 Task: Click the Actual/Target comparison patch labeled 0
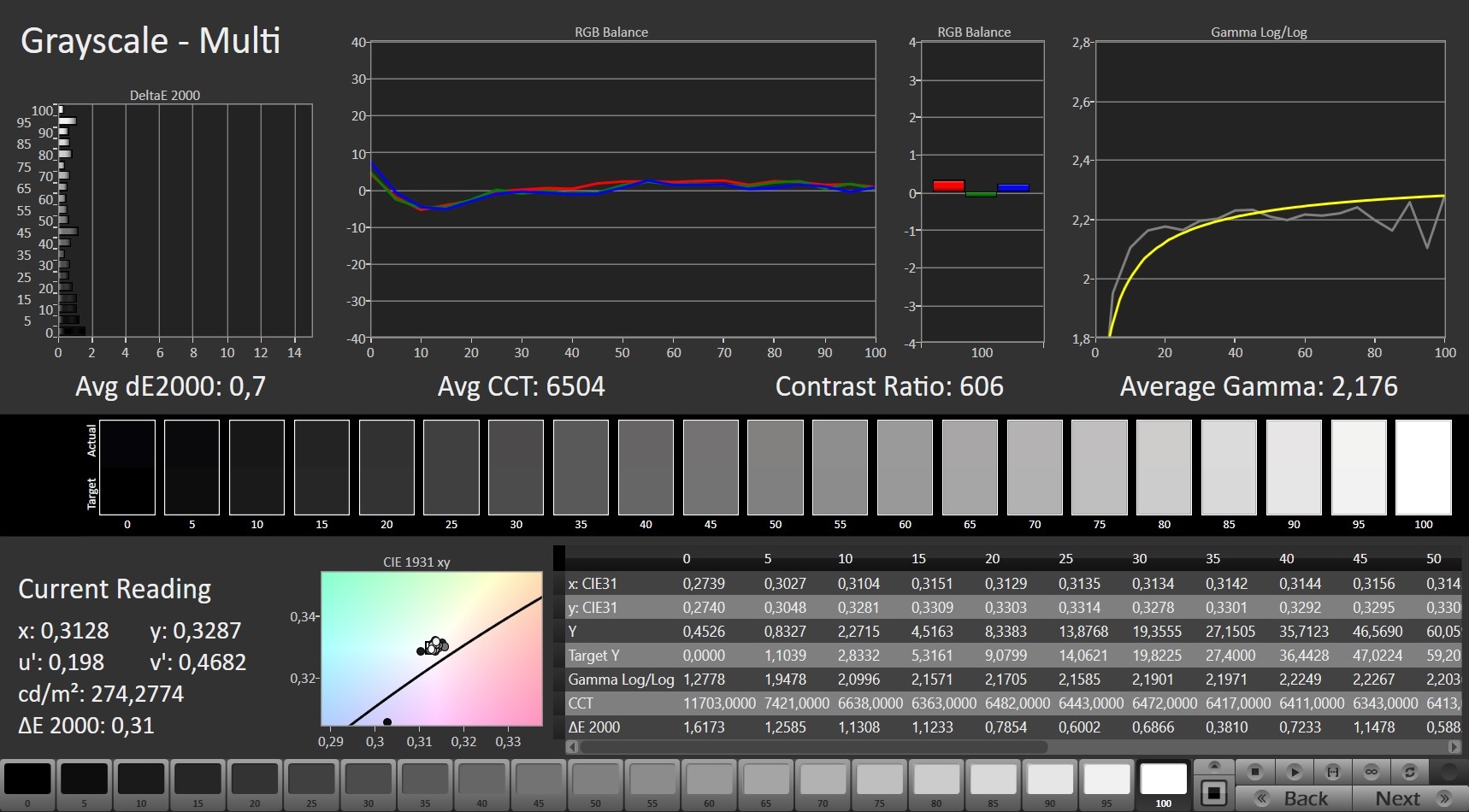(x=127, y=468)
